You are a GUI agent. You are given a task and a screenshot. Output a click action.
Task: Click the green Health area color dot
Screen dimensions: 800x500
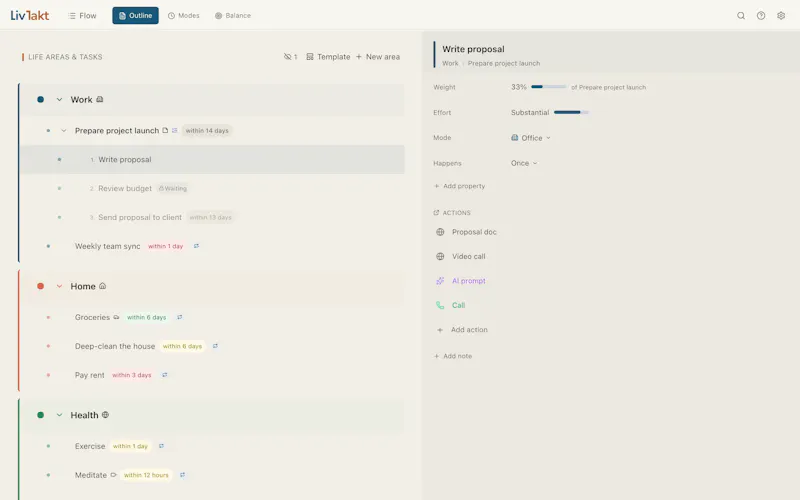[40, 415]
